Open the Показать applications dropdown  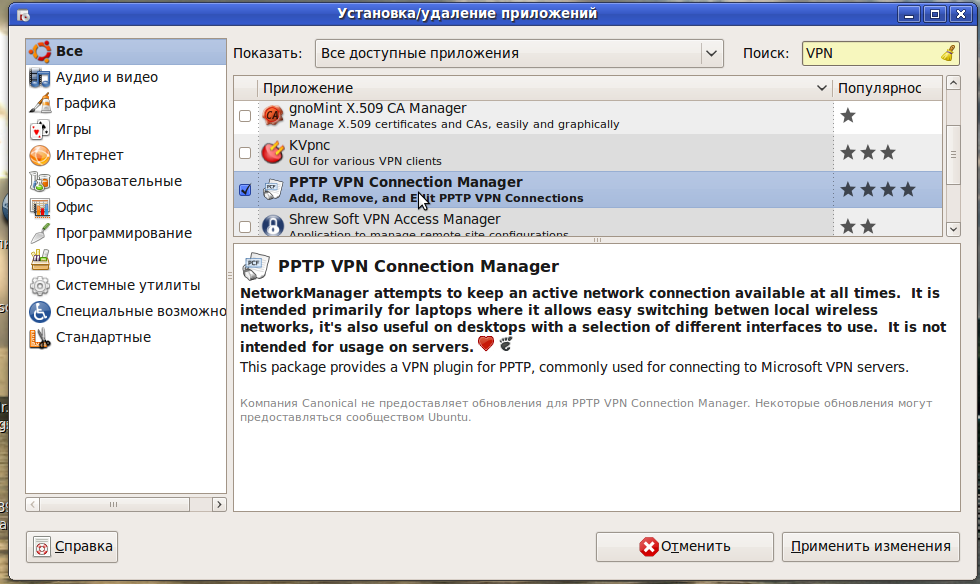(x=519, y=53)
